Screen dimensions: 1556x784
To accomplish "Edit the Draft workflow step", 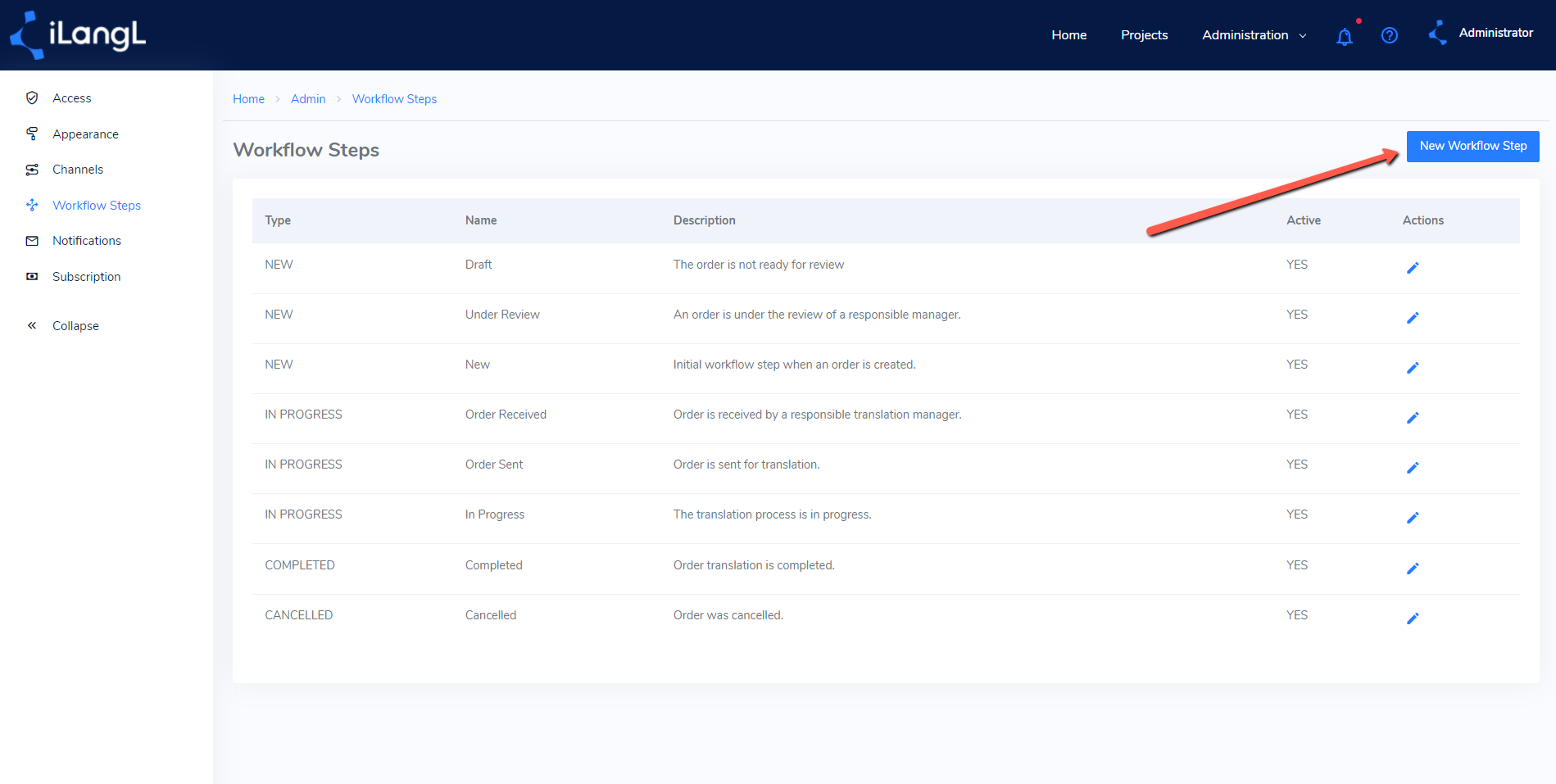I will (x=1413, y=268).
